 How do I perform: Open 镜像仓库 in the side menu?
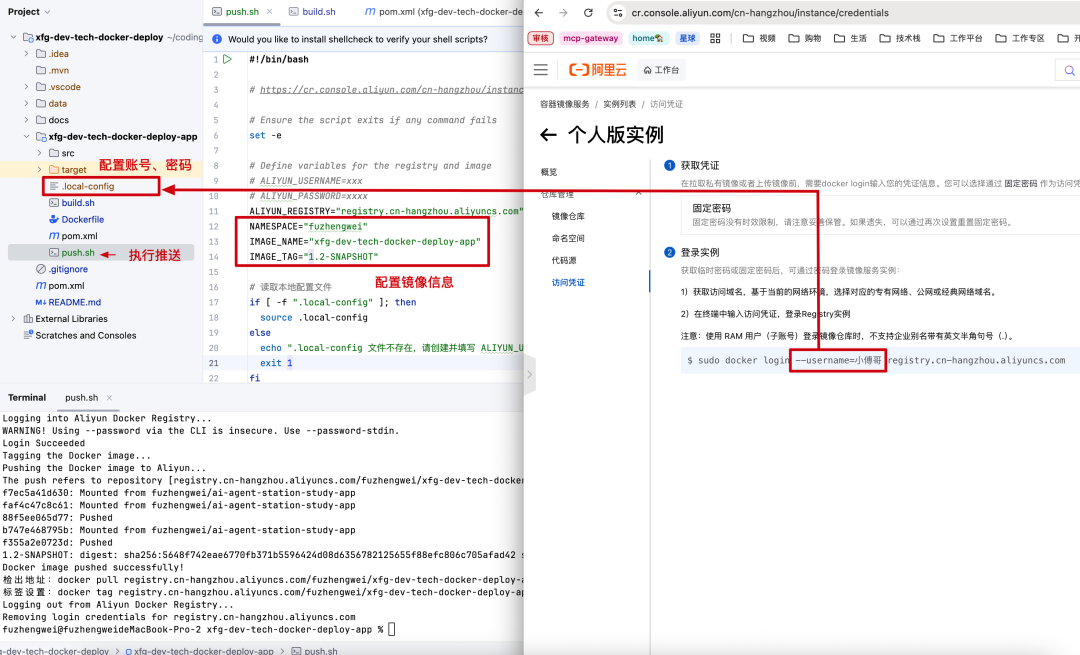(x=568, y=216)
